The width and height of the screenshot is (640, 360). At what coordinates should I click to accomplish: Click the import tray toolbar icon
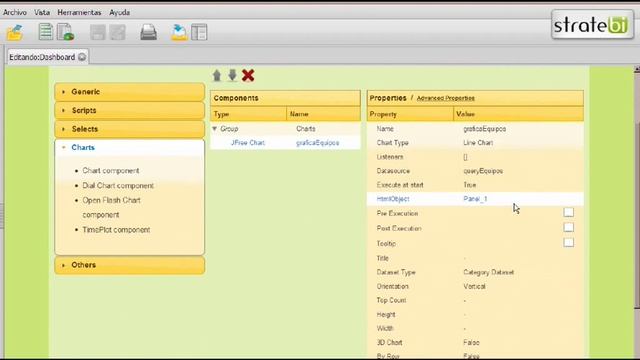click(x=179, y=32)
